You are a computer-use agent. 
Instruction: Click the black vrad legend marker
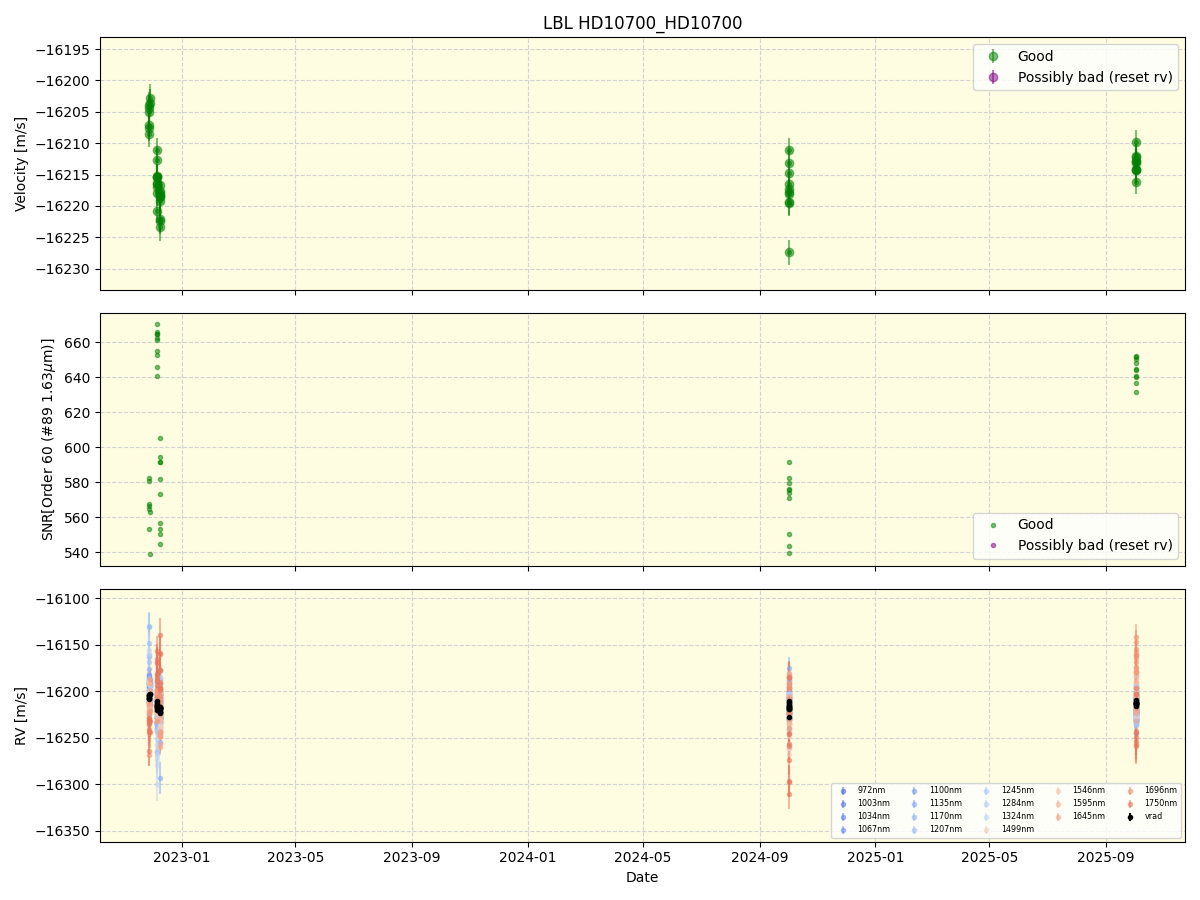[x=1130, y=817]
